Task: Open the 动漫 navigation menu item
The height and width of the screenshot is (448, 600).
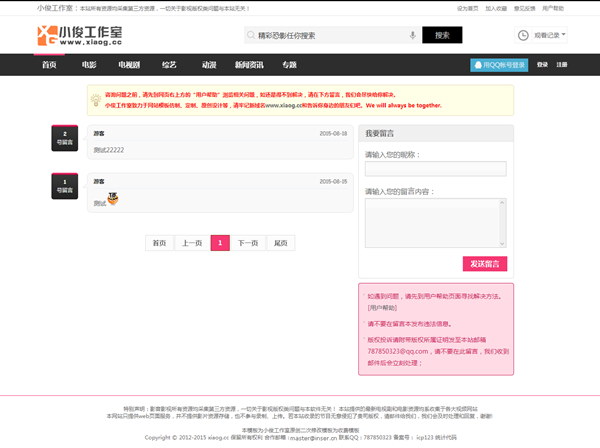Action: point(209,65)
